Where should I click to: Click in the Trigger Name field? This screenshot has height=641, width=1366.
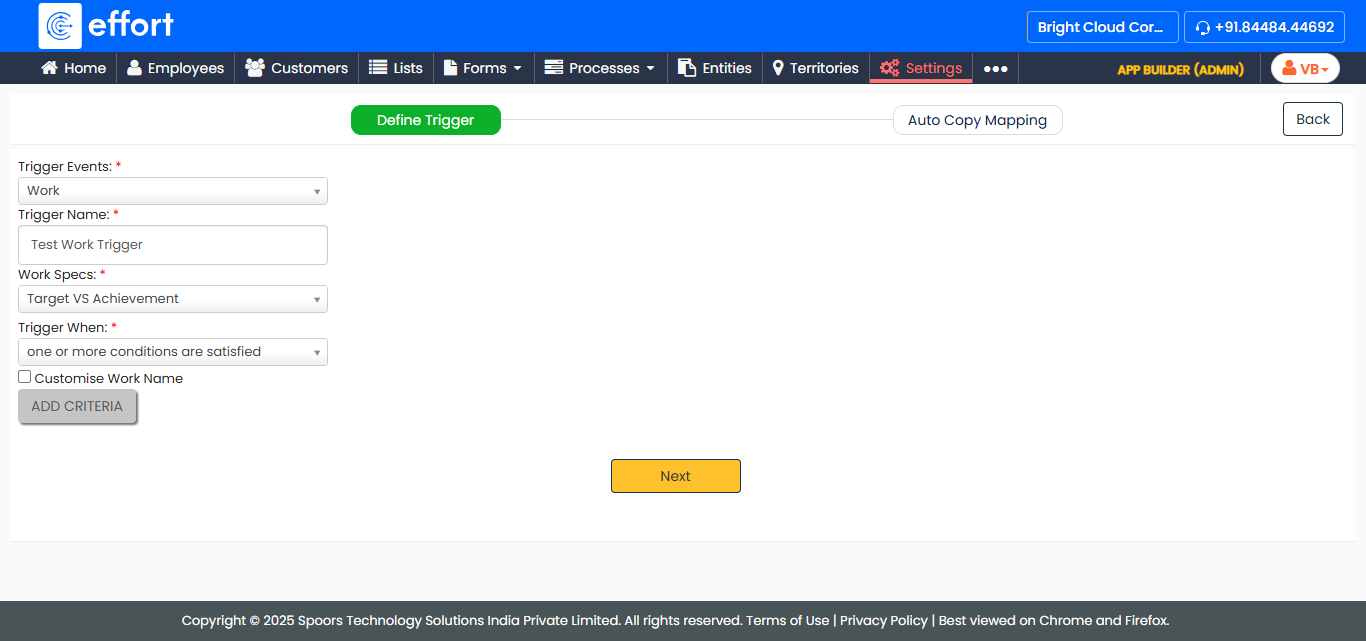click(x=172, y=245)
